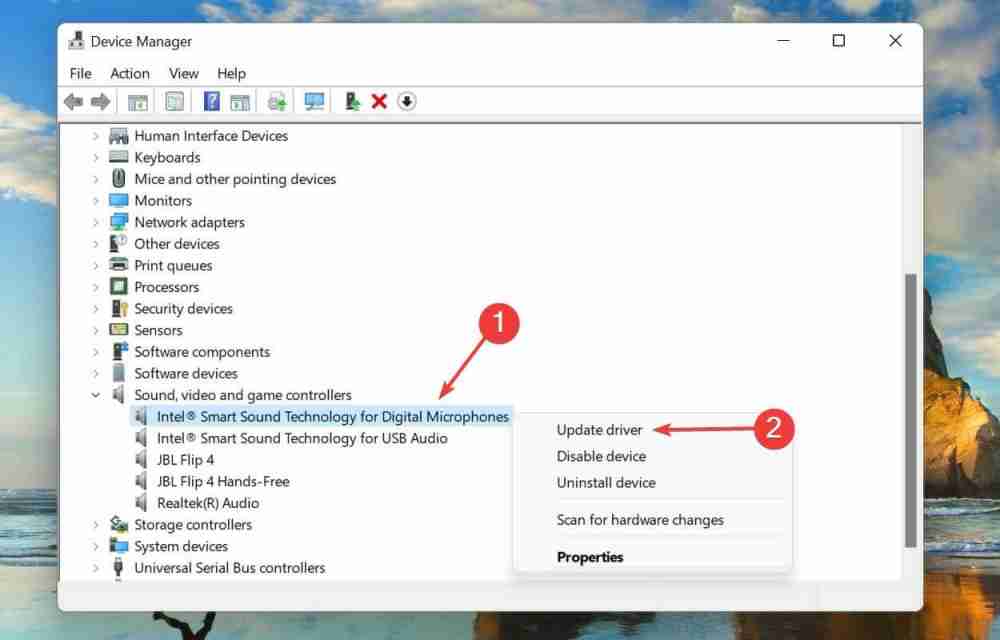Click the Forward arrow toolbar icon
The image size is (1000, 640).
pyautogui.click(x=101, y=101)
